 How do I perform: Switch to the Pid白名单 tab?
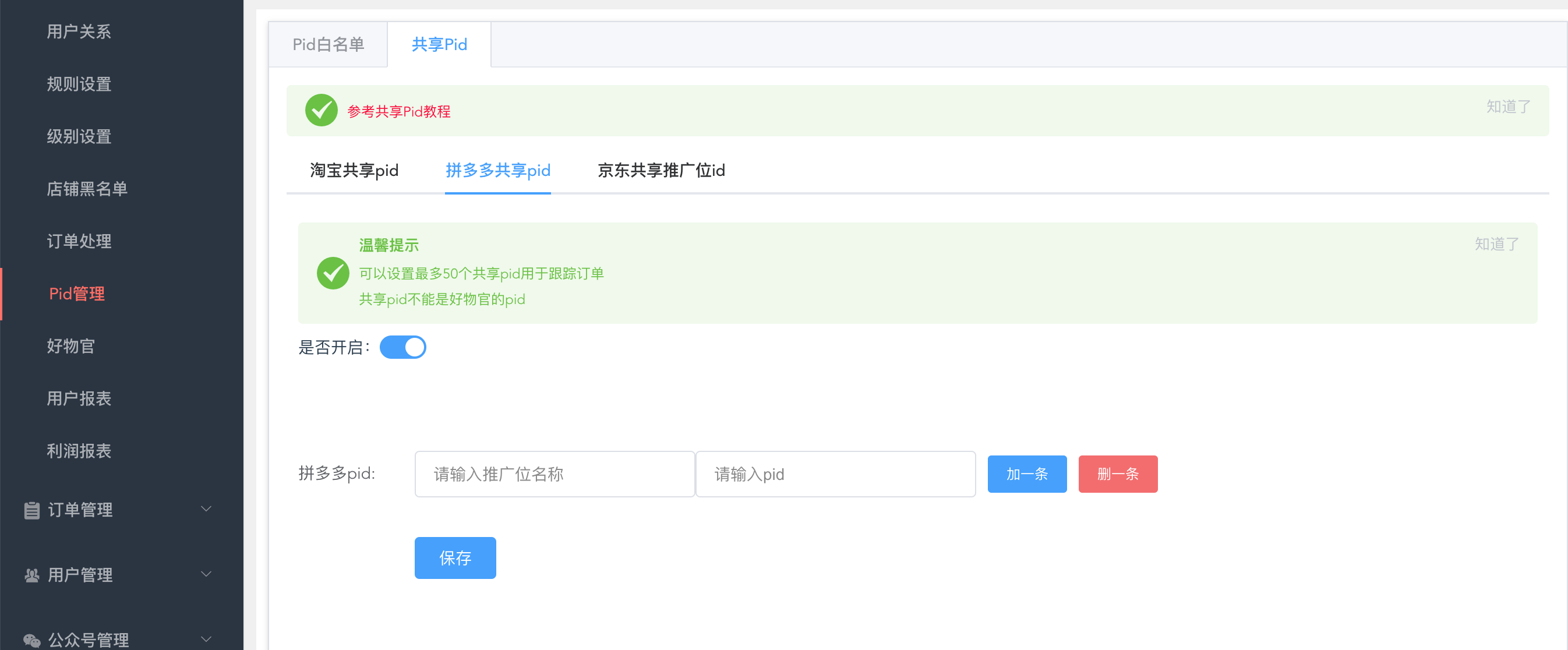(x=328, y=44)
